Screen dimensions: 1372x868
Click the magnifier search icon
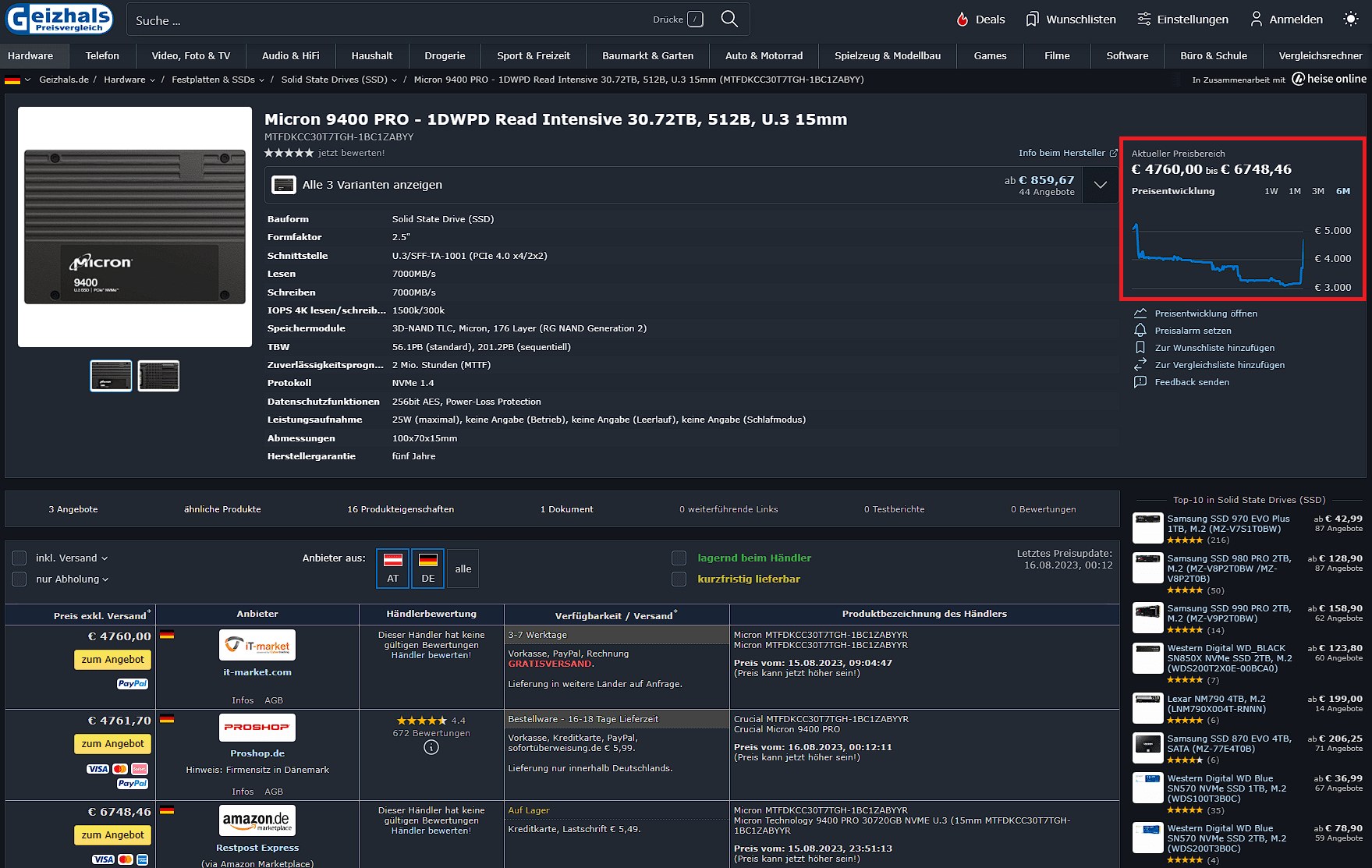point(729,19)
